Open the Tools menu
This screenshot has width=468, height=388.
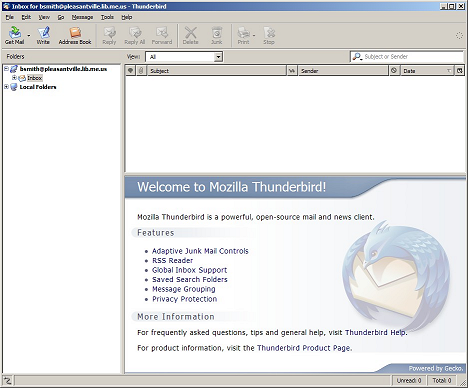107,17
